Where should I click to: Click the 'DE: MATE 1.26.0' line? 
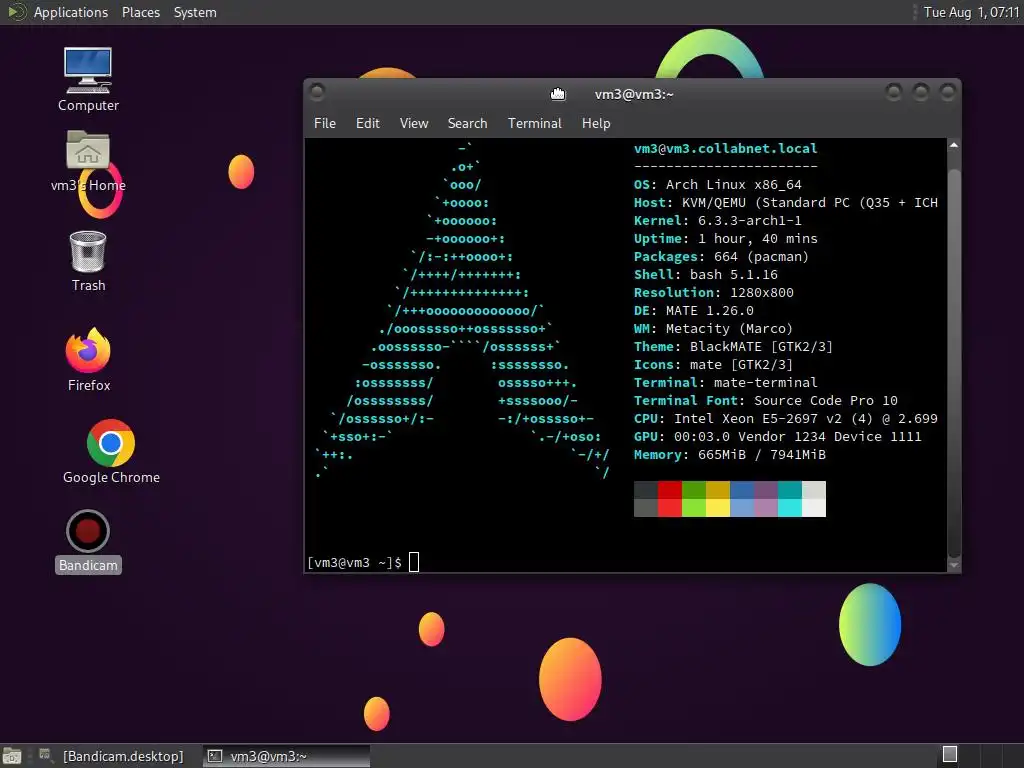(694, 311)
